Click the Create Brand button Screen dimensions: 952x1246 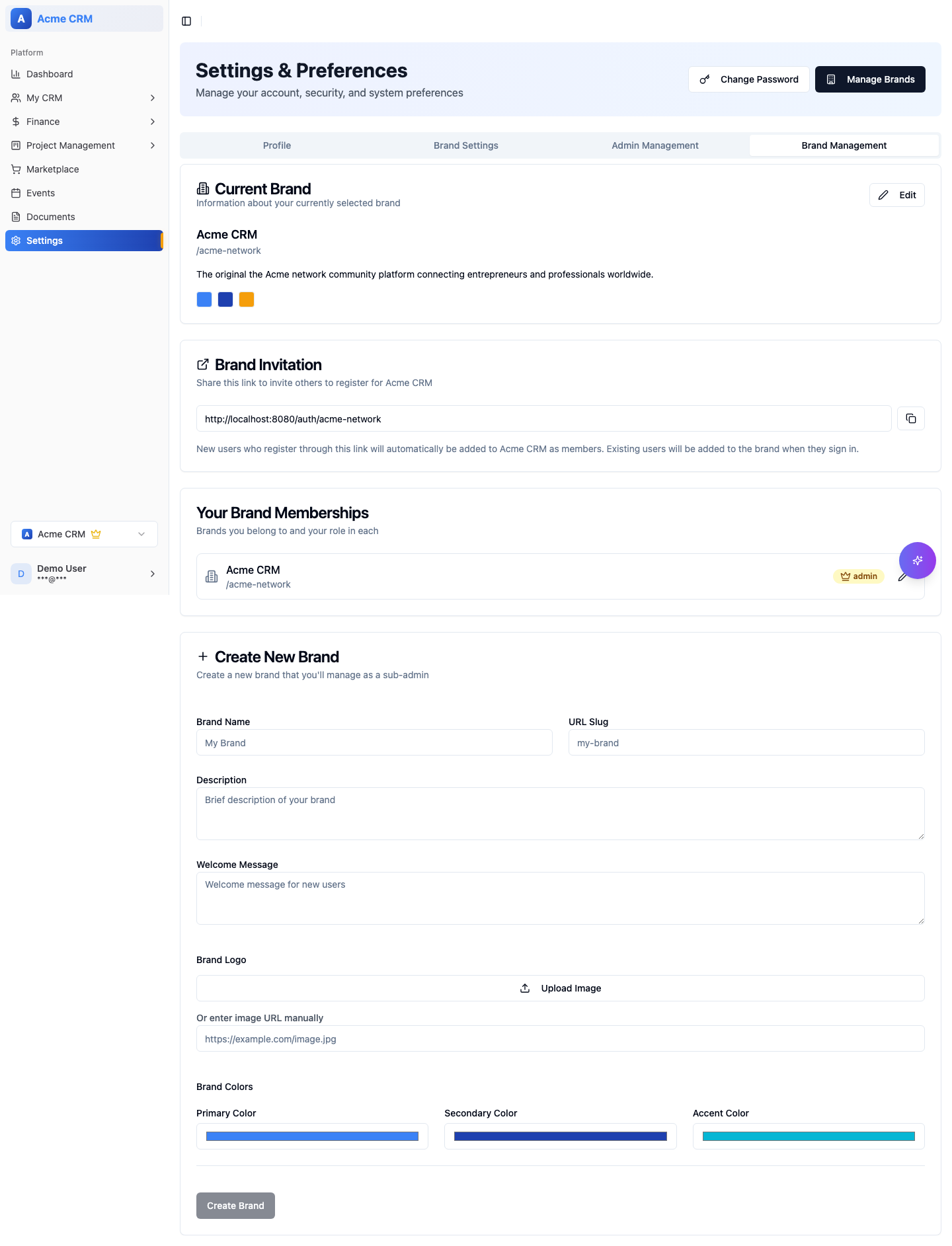[x=235, y=1206]
